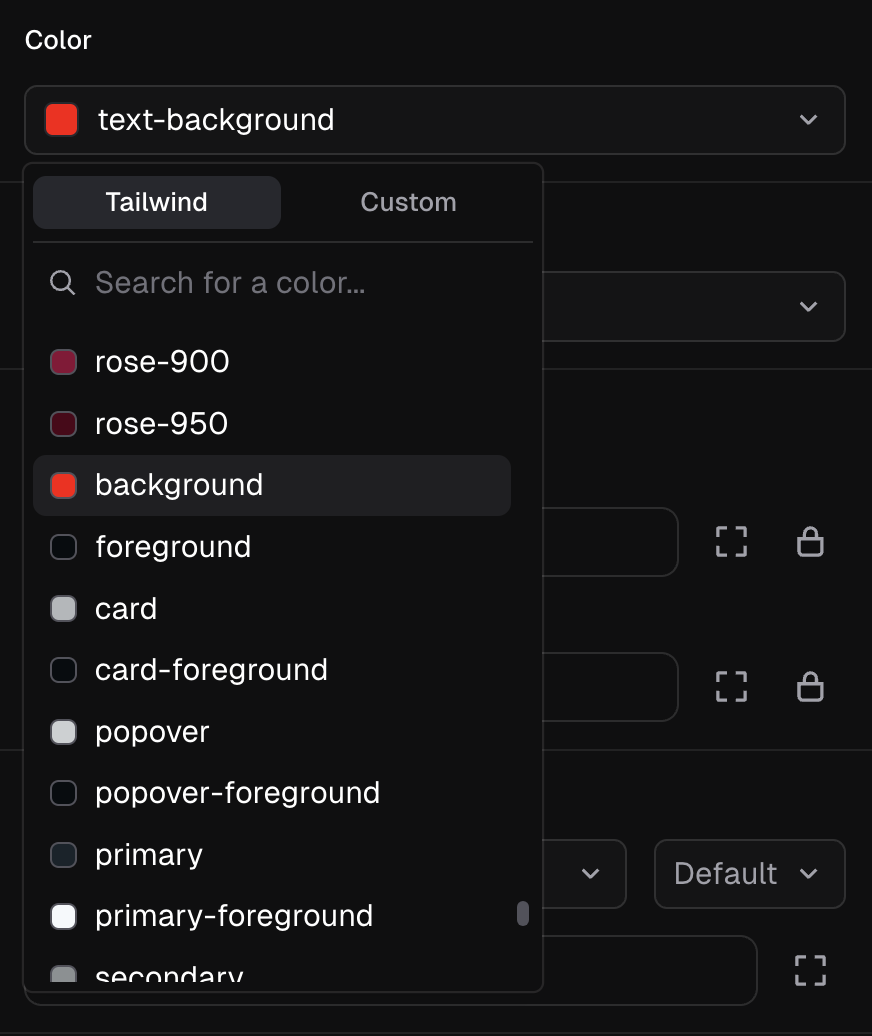
Task: Click the lower padlock icon
Action: 810,687
